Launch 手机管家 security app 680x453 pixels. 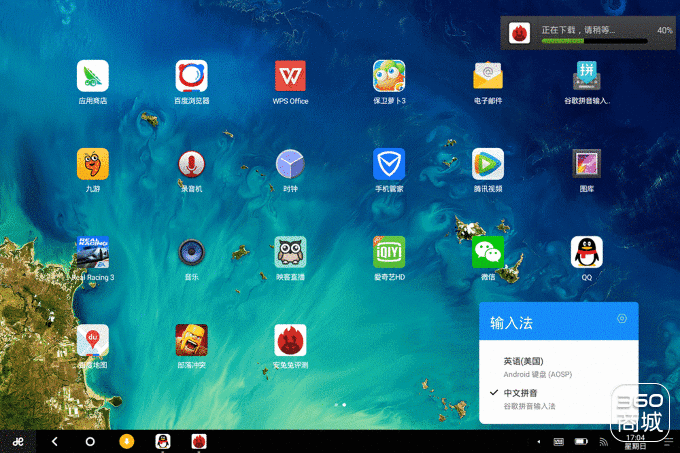[x=389, y=164]
